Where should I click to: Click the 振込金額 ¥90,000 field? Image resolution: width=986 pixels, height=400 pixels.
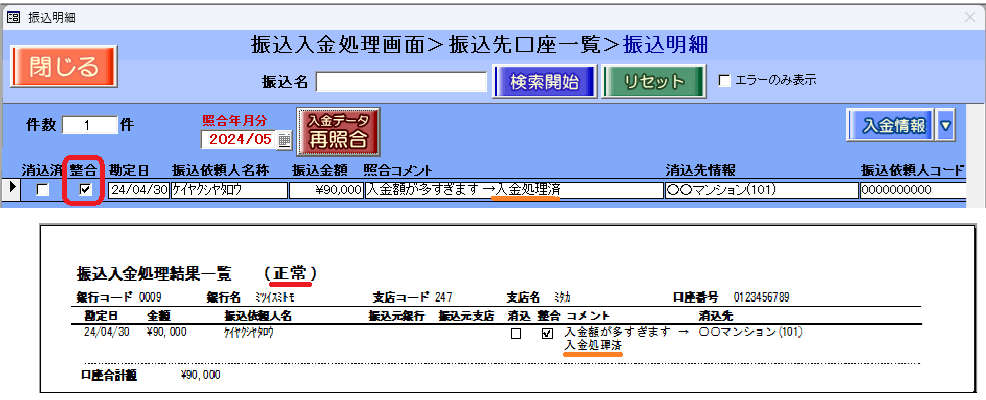[x=326, y=189]
